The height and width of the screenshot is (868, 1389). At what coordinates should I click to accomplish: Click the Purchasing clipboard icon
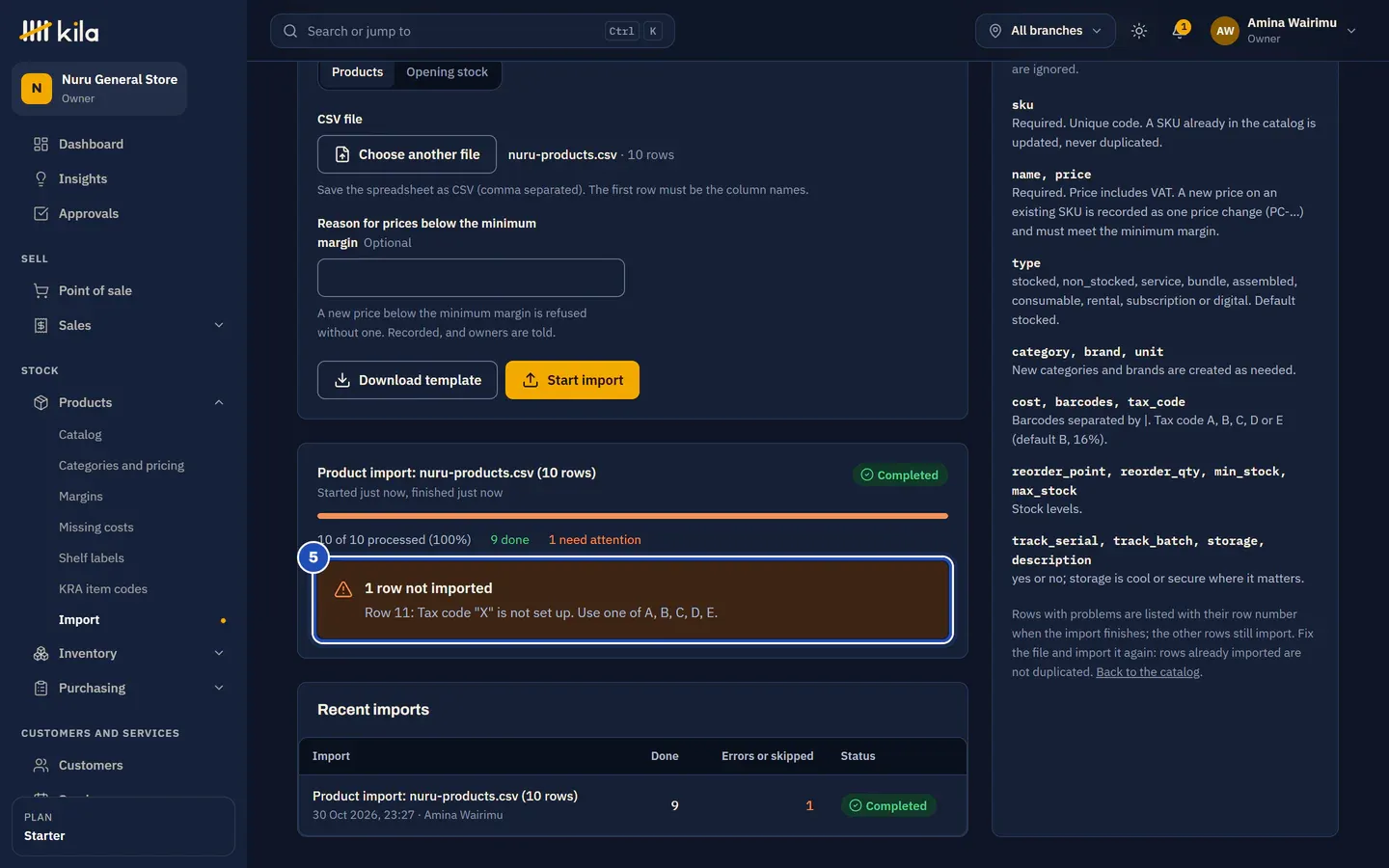tap(41, 688)
